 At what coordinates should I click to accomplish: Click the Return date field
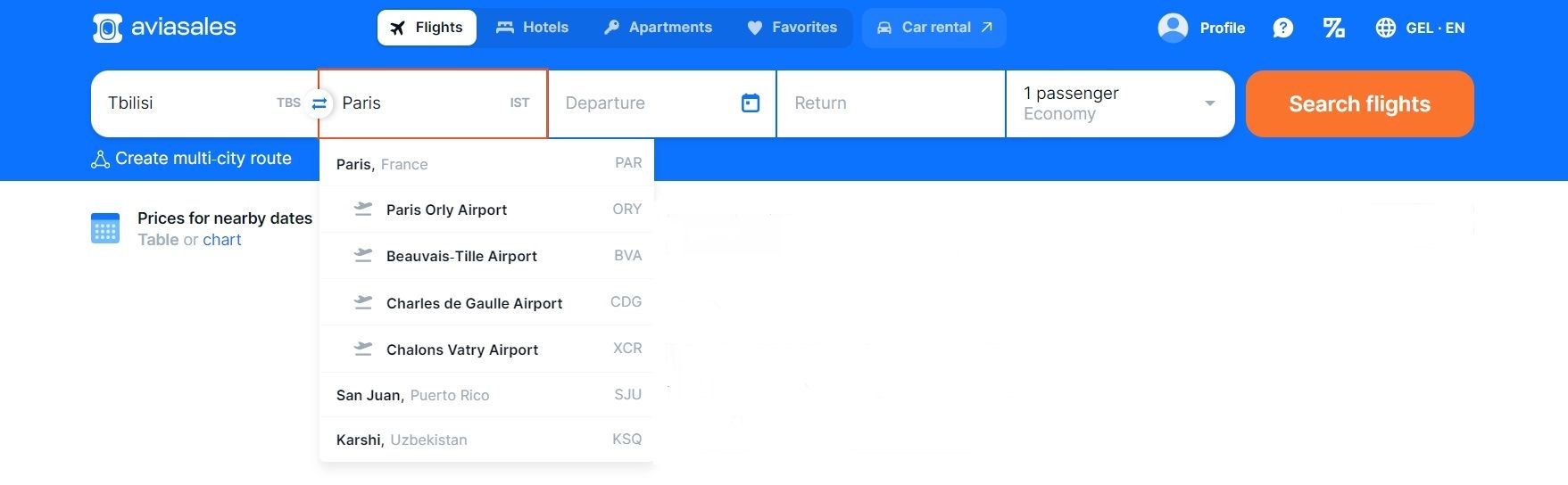891,103
